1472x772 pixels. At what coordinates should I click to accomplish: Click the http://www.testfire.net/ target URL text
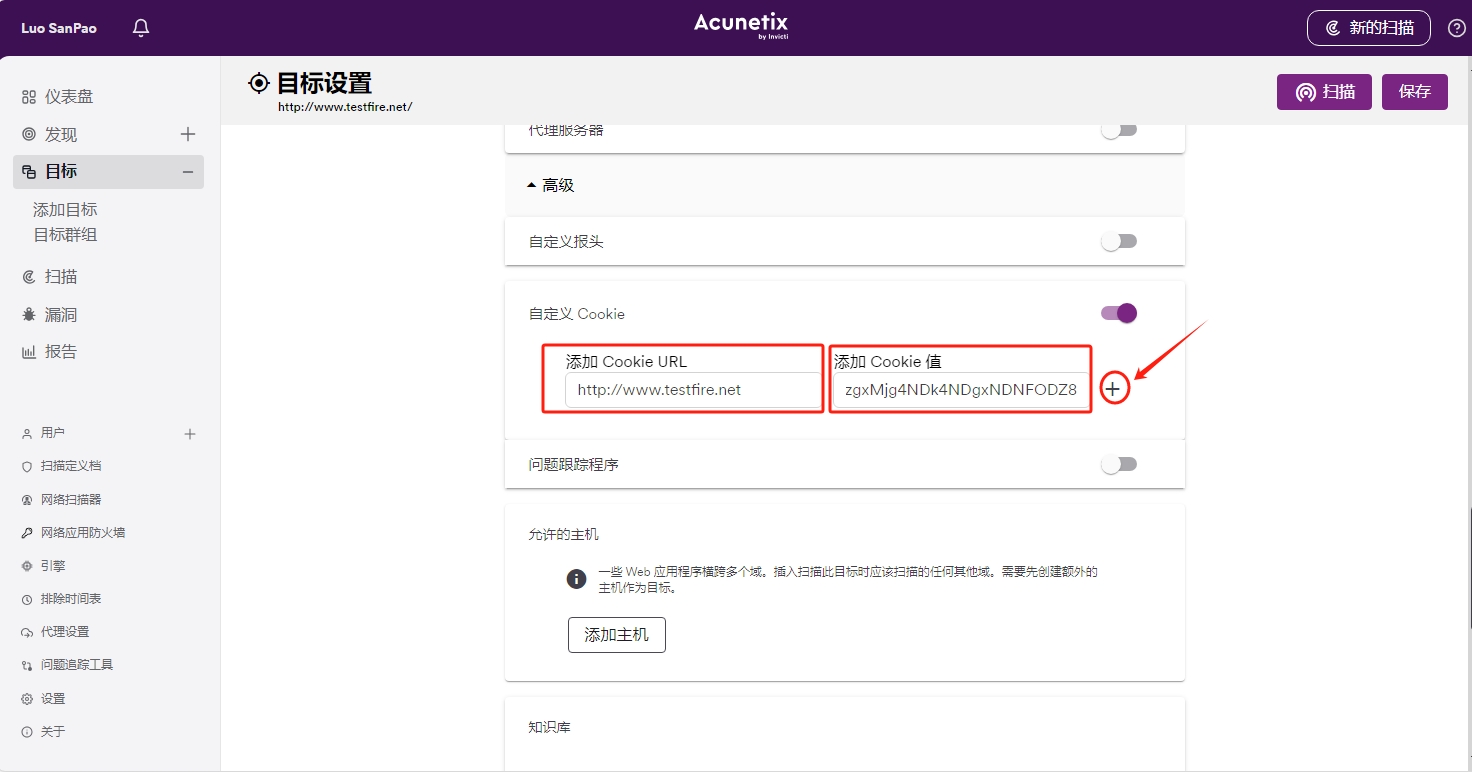[345, 107]
